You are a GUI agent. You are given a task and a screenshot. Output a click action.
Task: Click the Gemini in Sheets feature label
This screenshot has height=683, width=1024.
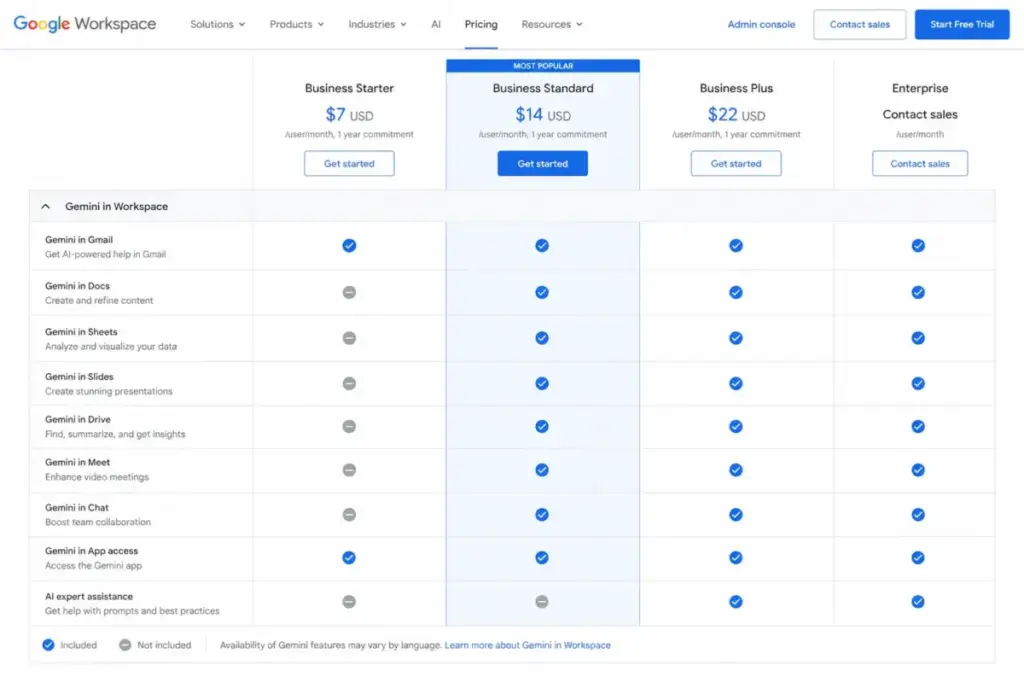tap(81, 332)
